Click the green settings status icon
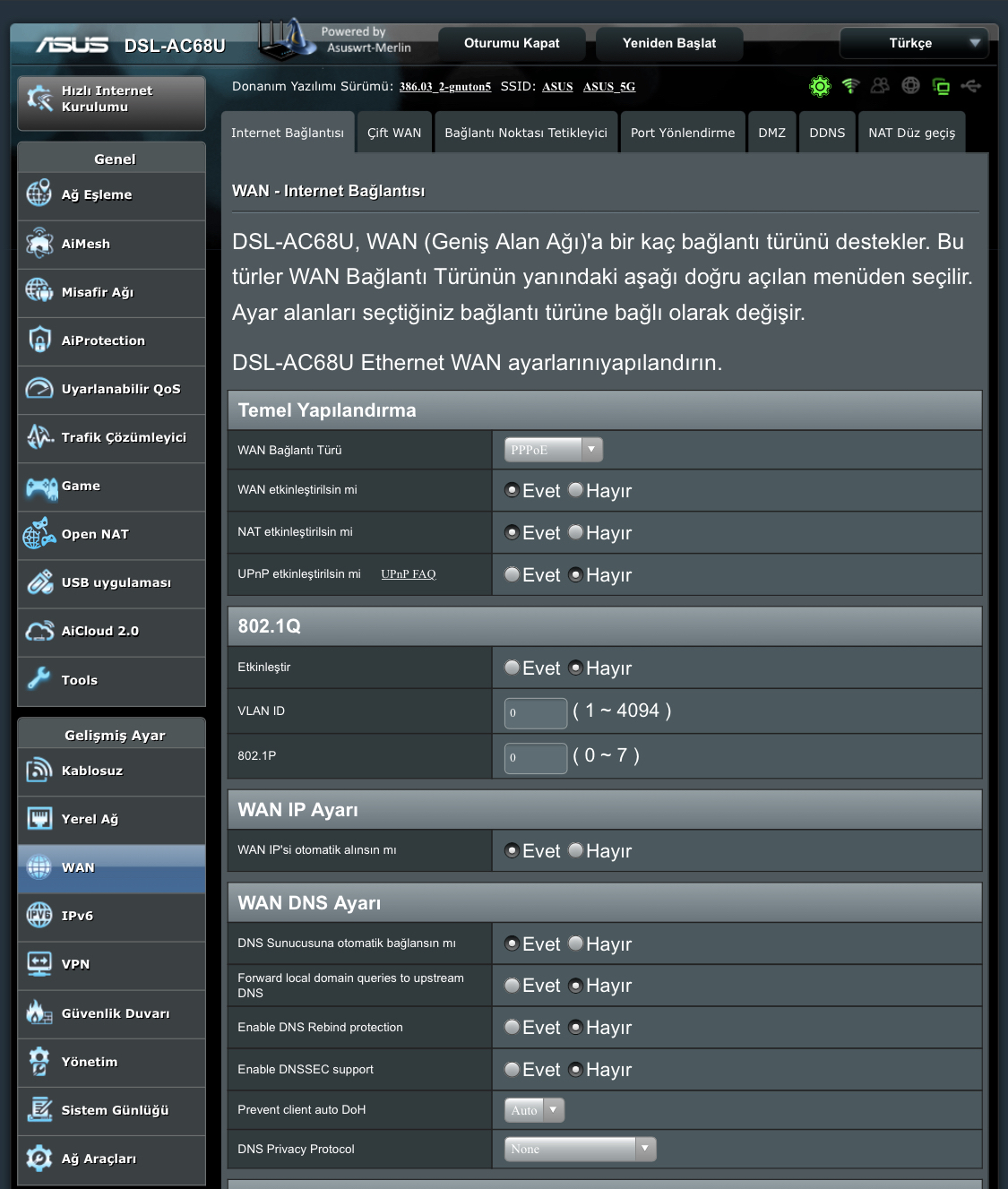This screenshot has width=1008, height=1189. click(820, 86)
